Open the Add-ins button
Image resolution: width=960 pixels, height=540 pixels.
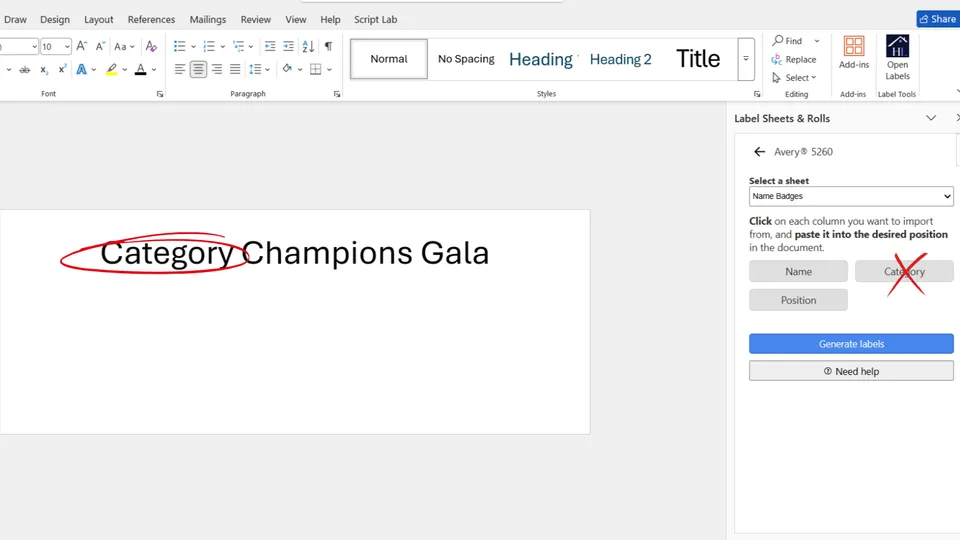[x=853, y=52]
